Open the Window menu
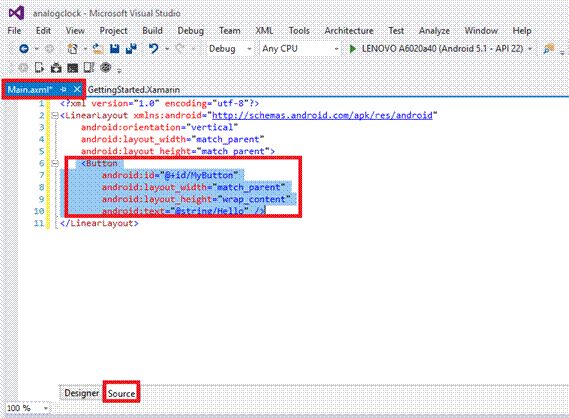The height and width of the screenshot is (418, 569). coord(481,30)
